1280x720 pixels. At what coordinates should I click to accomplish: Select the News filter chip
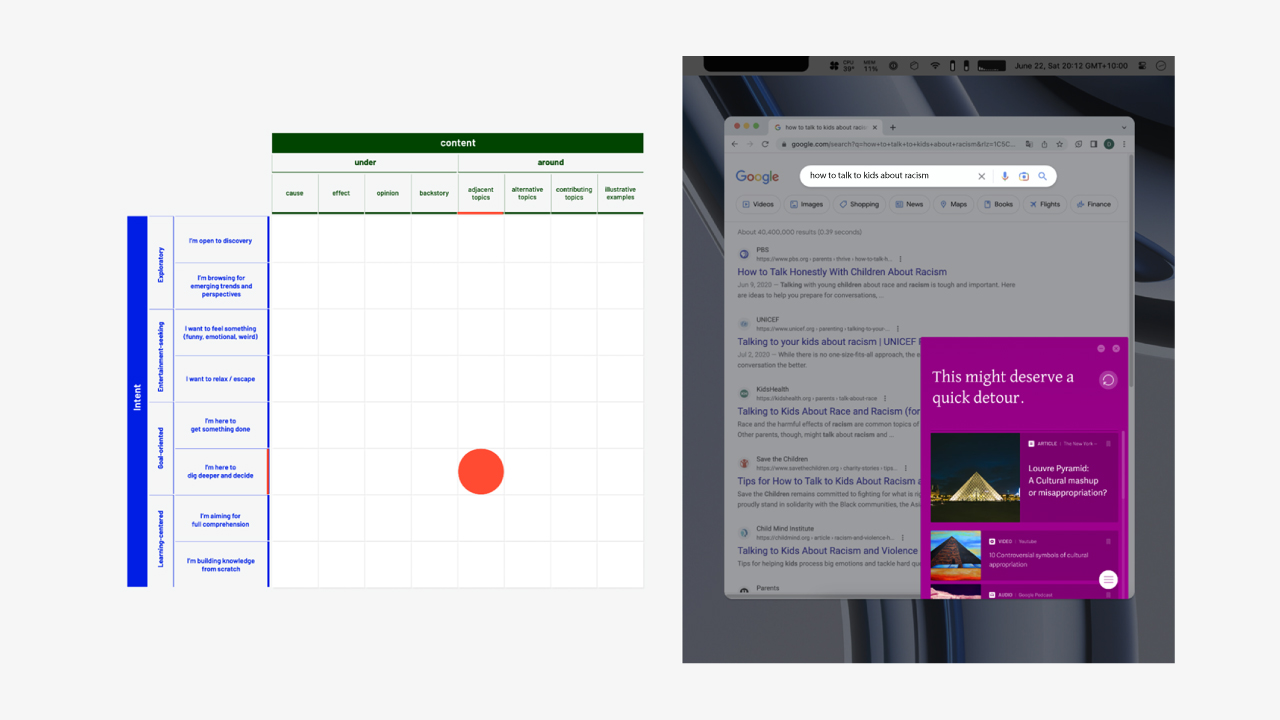(909, 204)
